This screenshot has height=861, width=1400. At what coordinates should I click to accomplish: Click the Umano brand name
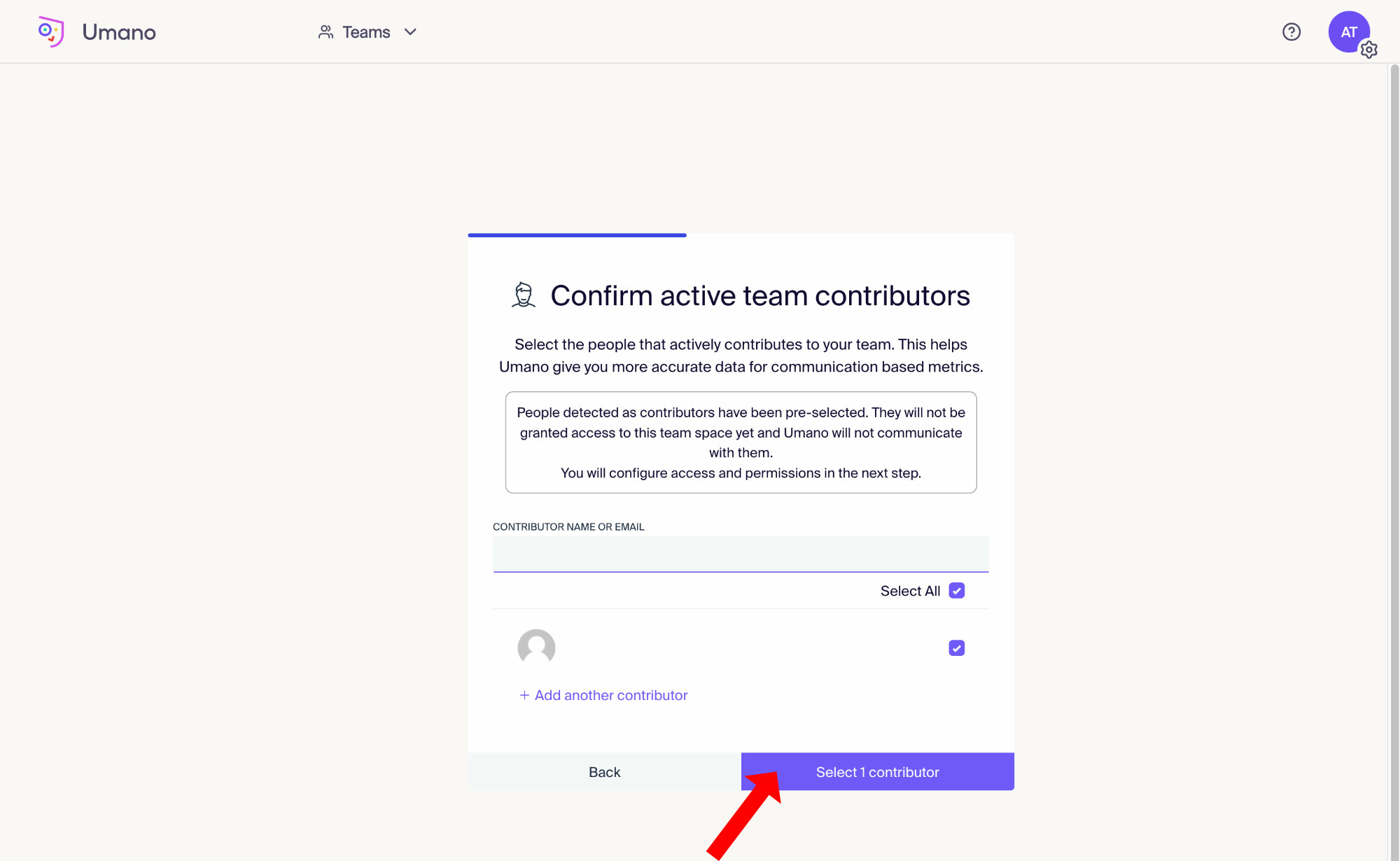coord(119,32)
